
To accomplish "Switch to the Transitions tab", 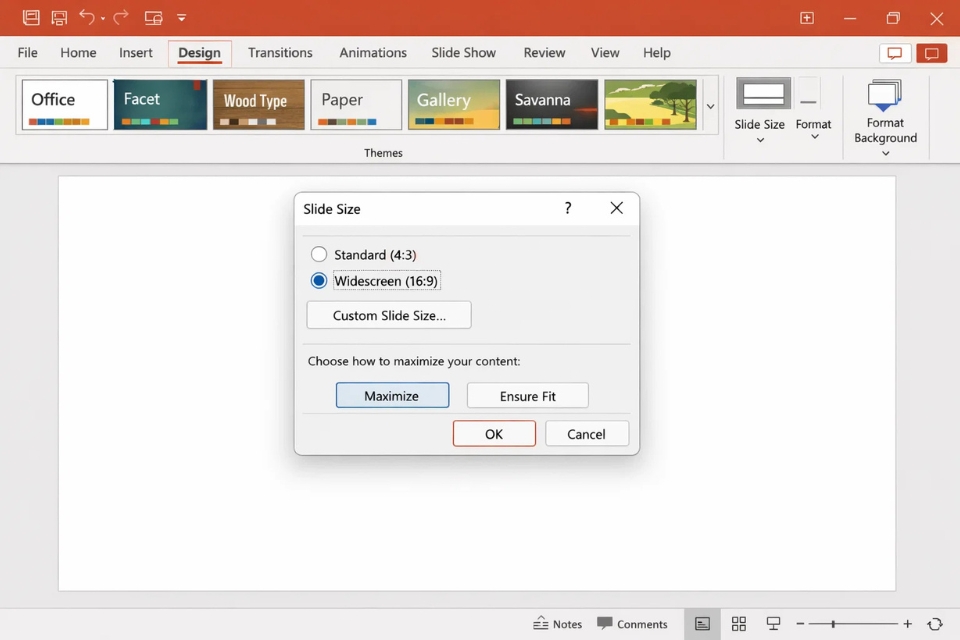I will point(280,53).
